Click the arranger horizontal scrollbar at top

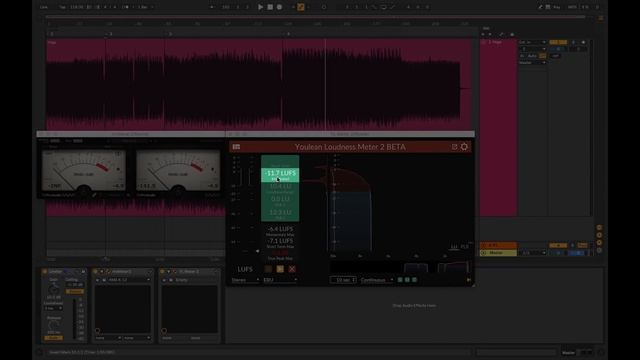coord(315,17)
